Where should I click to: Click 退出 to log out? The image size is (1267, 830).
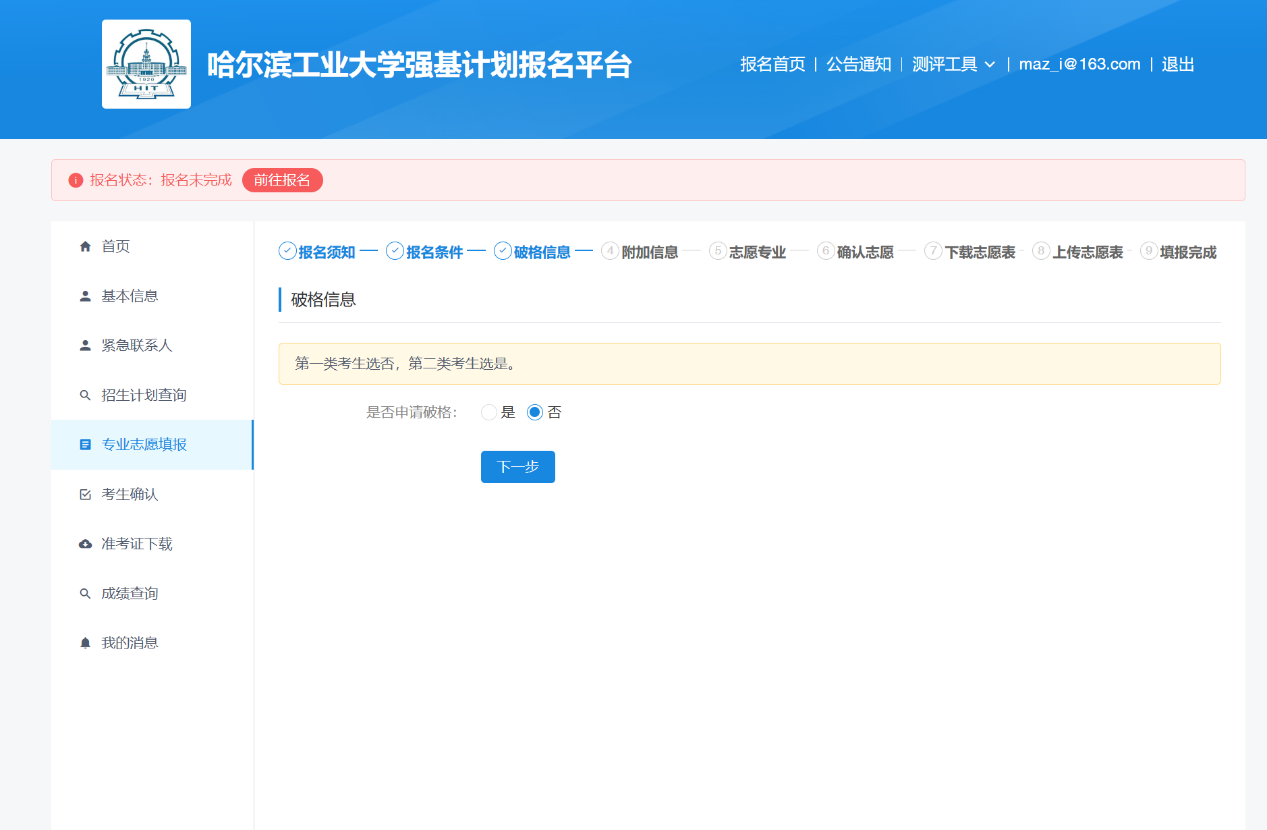(1177, 64)
